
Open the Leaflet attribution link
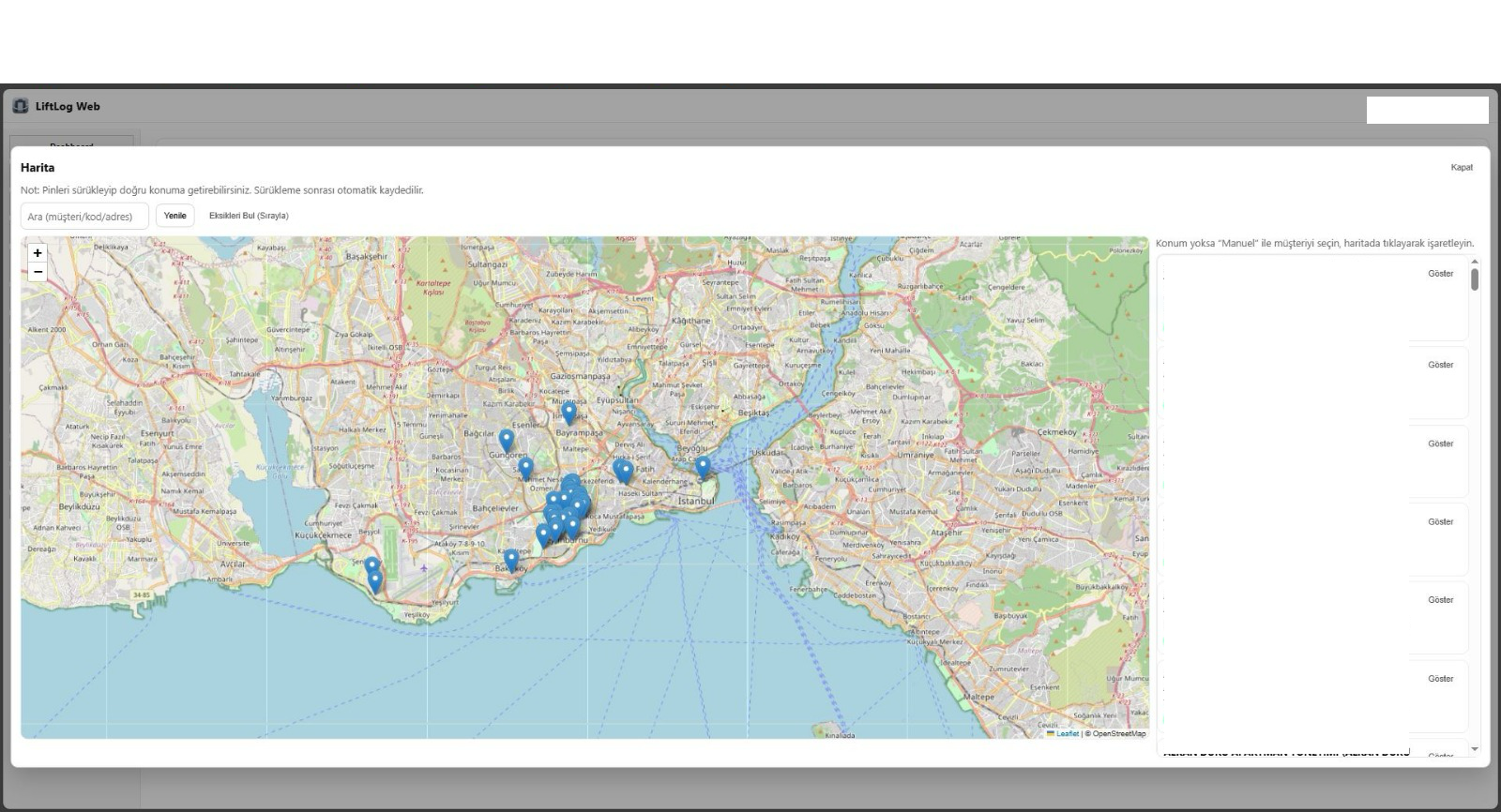[x=1067, y=734]
